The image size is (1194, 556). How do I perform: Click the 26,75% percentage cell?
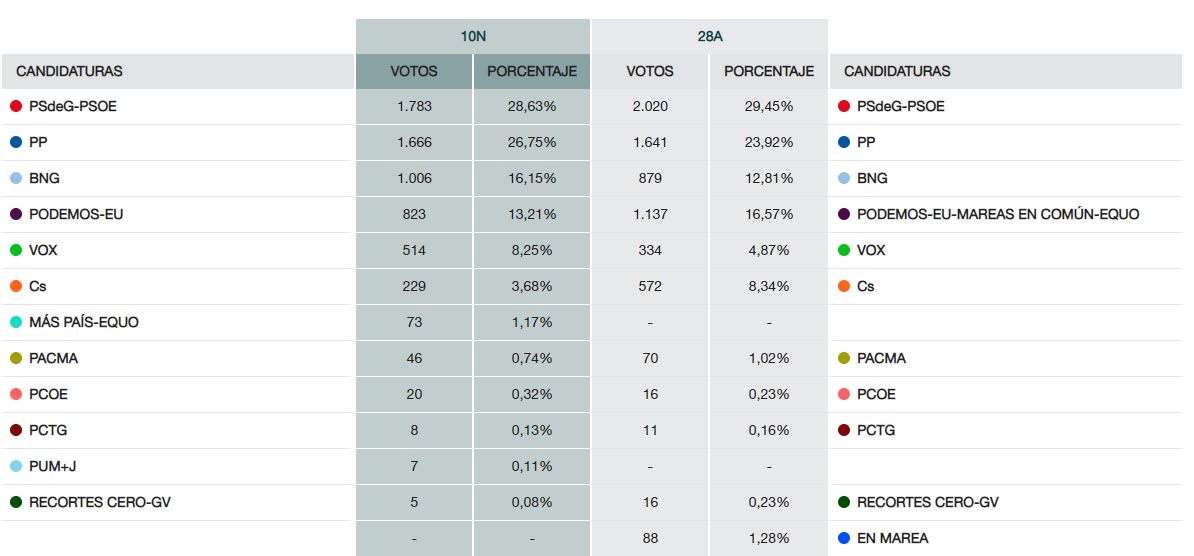[x=532, y=142]
